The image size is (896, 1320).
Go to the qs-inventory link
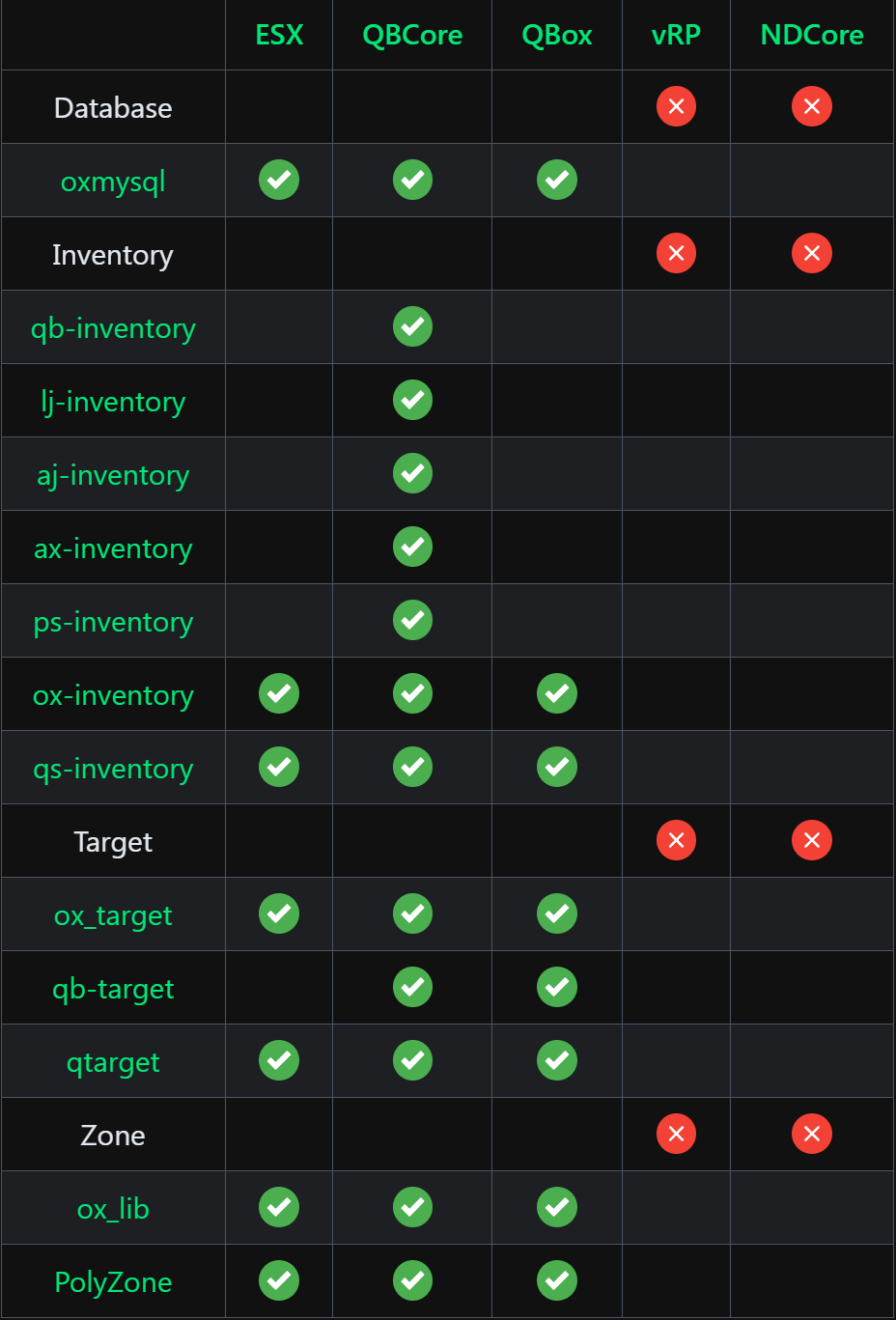113,769
